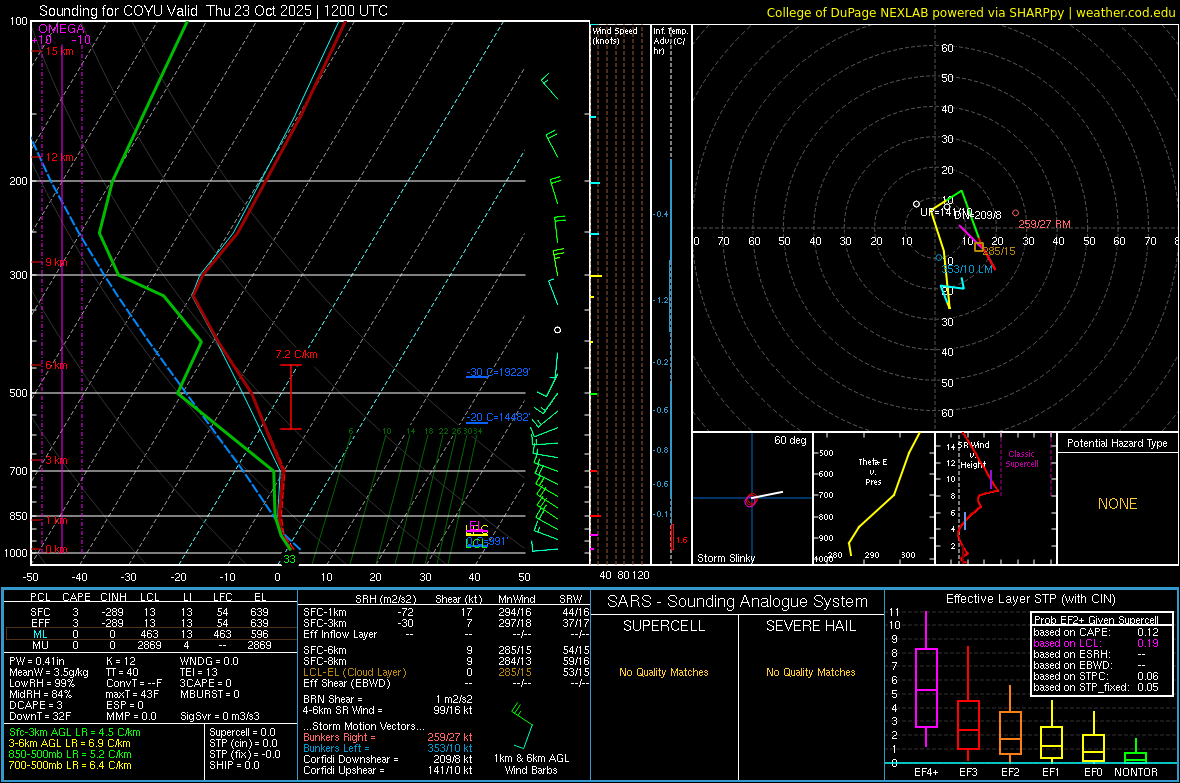Click the Storm Slinky label

(x=725, y=558)
